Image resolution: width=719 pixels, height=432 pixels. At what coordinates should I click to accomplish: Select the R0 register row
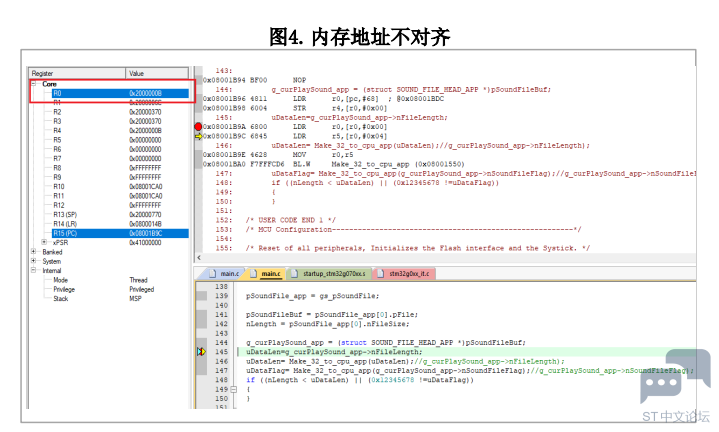pos(121,93)
